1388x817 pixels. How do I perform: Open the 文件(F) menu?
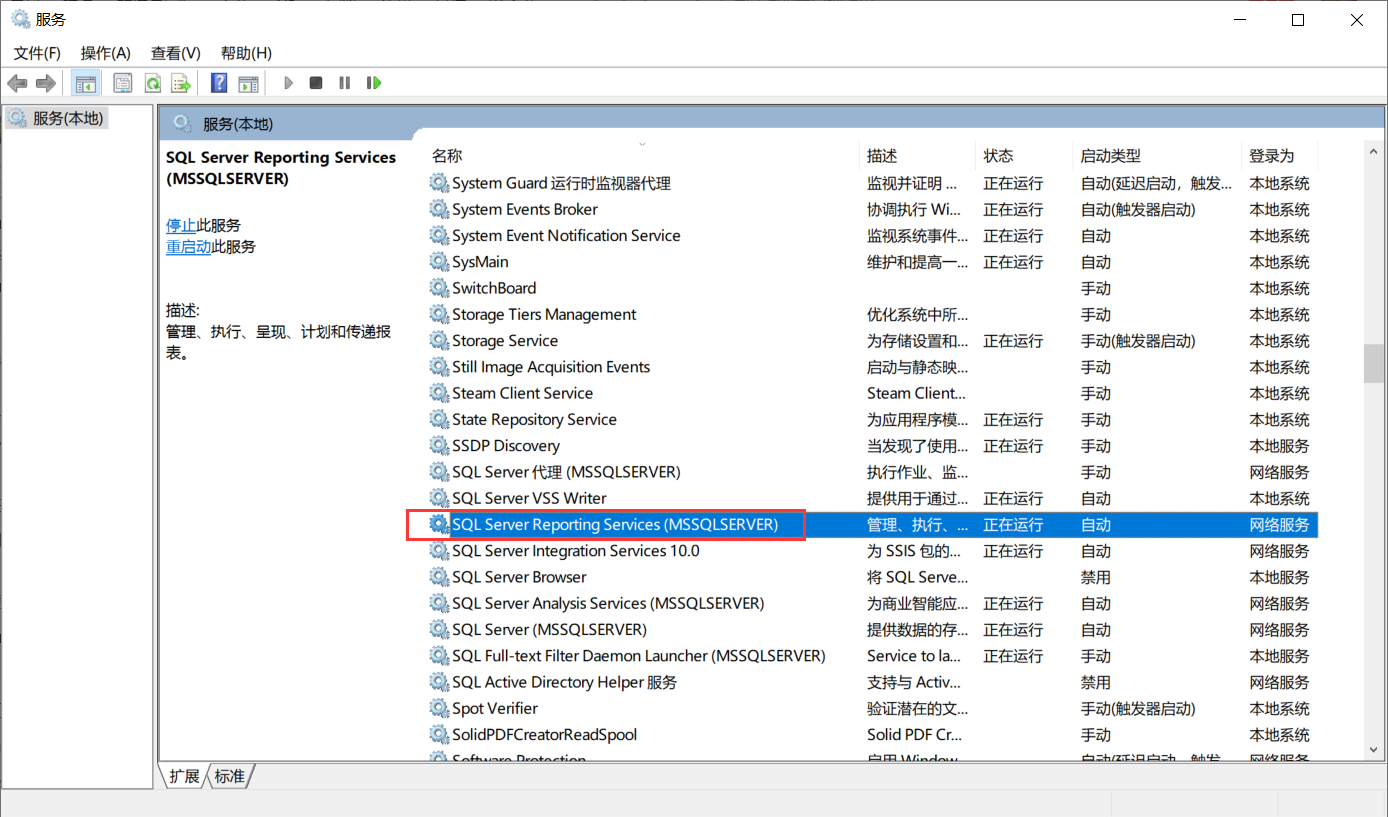[x=37, y=53]
